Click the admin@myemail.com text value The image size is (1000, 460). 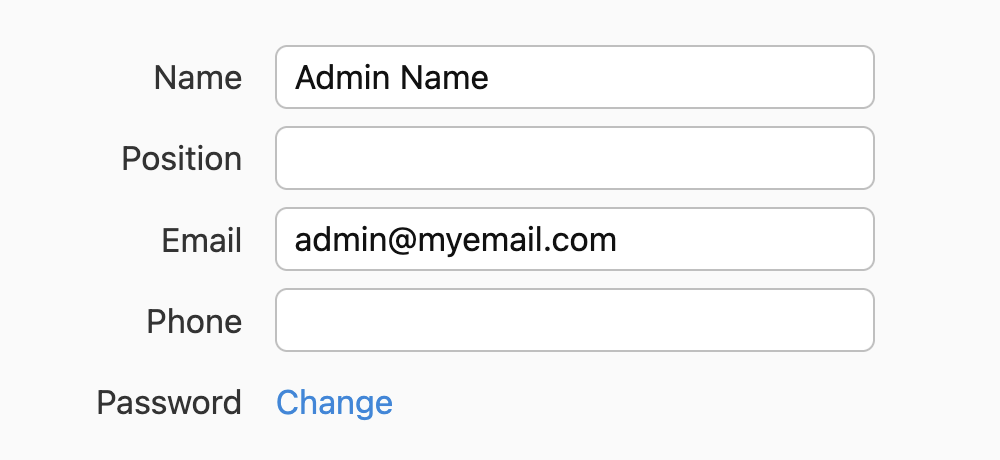pos(455,240)
